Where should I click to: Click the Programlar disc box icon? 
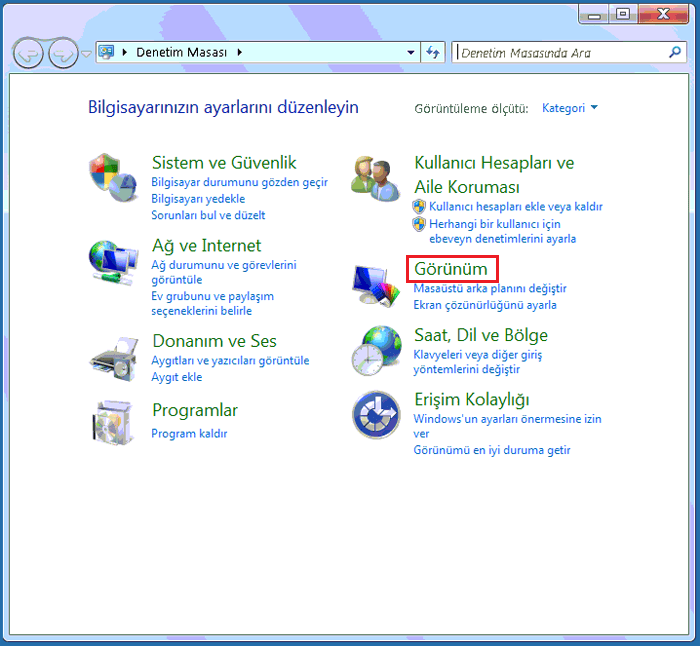pos(113,422)
